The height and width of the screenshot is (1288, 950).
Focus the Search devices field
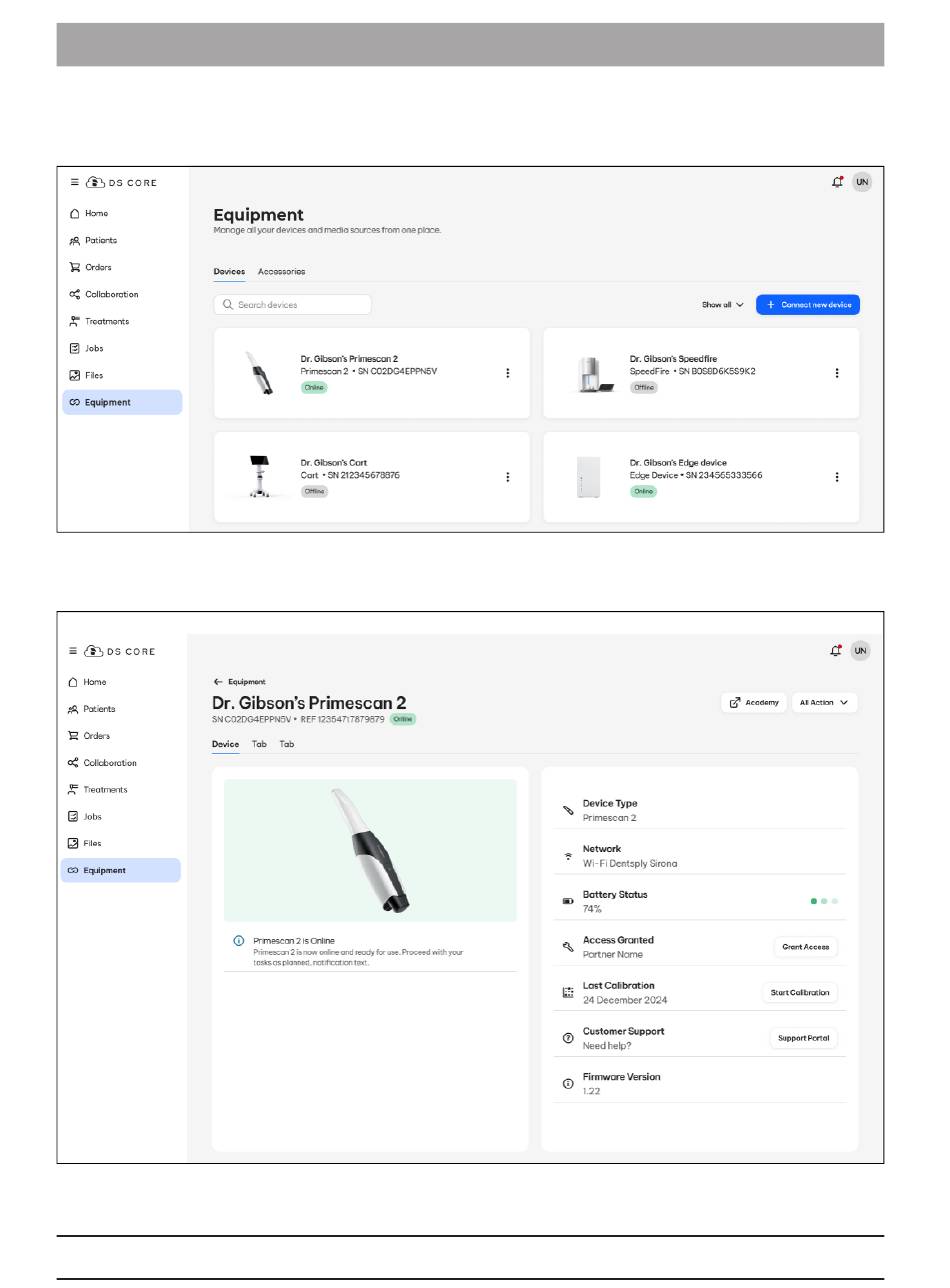[292, 305]
